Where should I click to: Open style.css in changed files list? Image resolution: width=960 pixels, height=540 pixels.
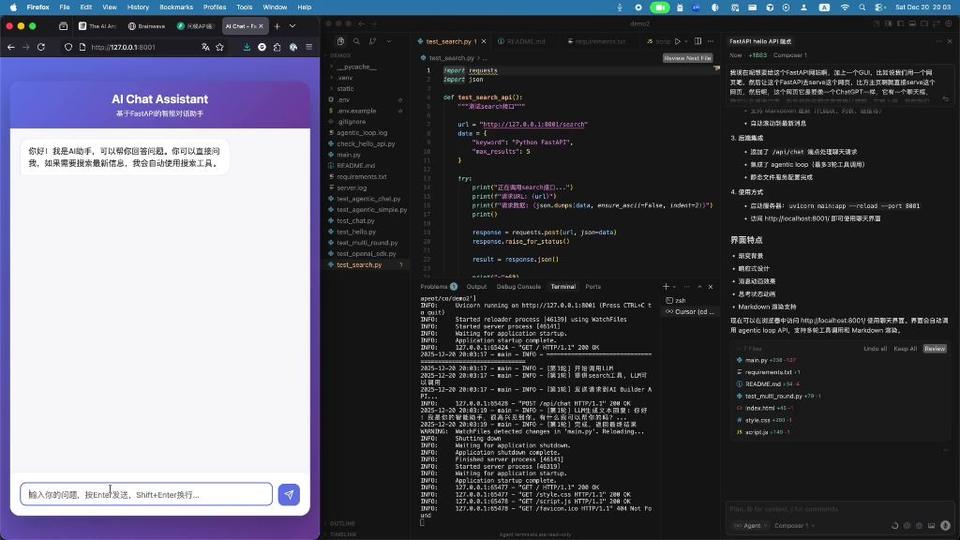pos(757,420)
